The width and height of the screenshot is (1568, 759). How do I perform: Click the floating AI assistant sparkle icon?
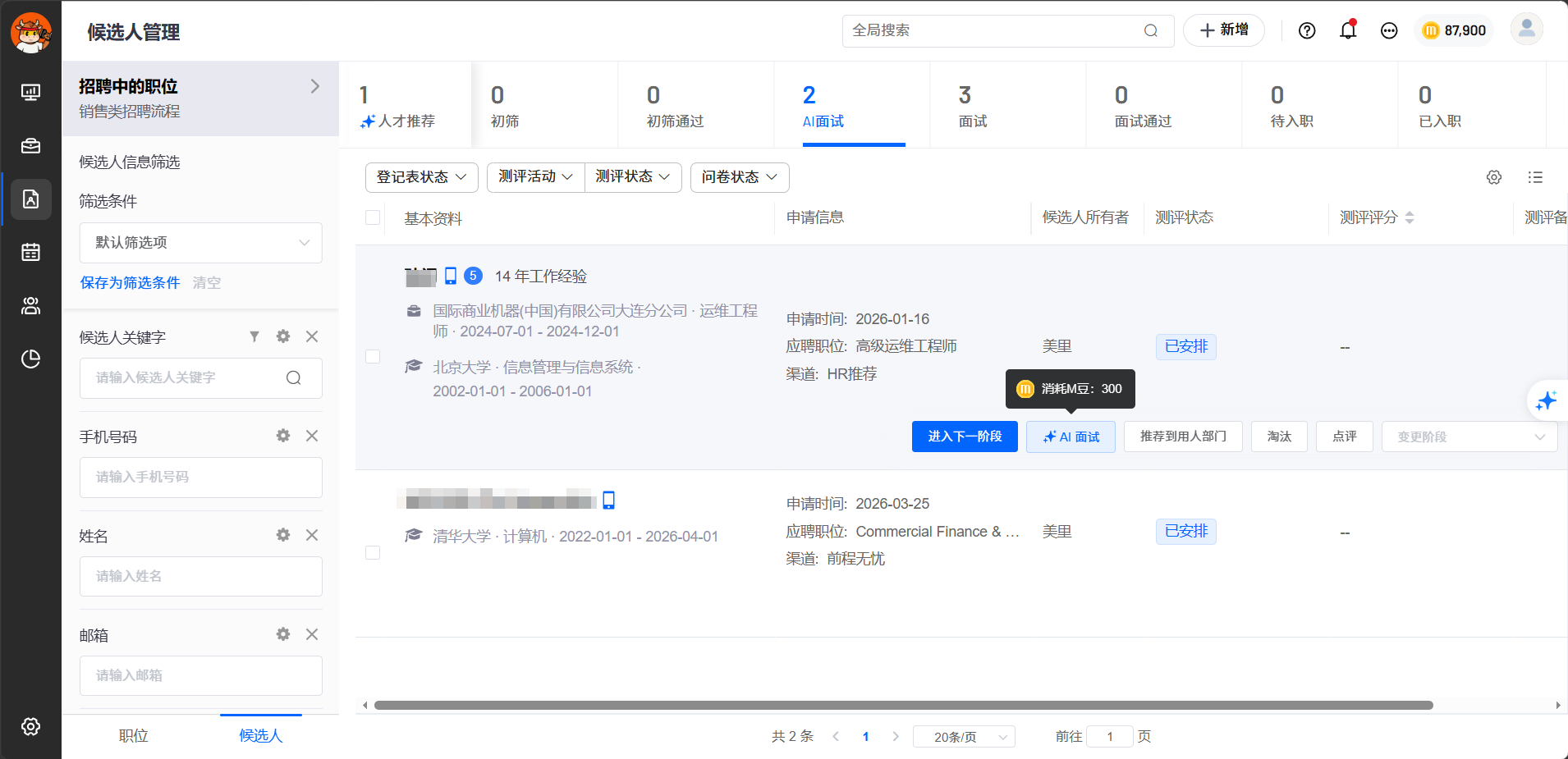tap(1547, 400)
